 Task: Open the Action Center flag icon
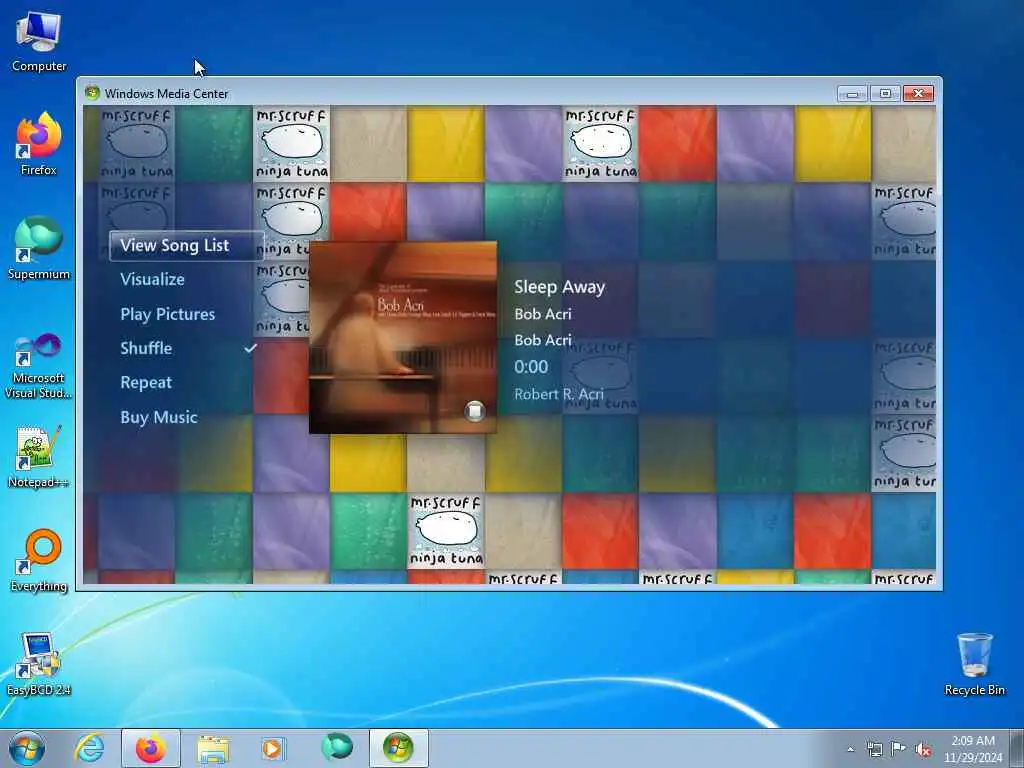point(899,749)
